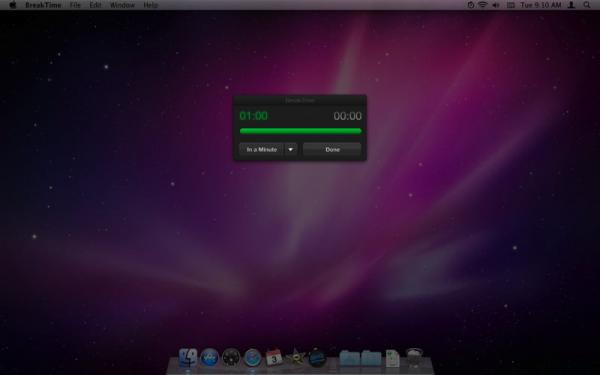Open the Trash in the Dock
Screen dimensions: 600x375
coord(414,357)
